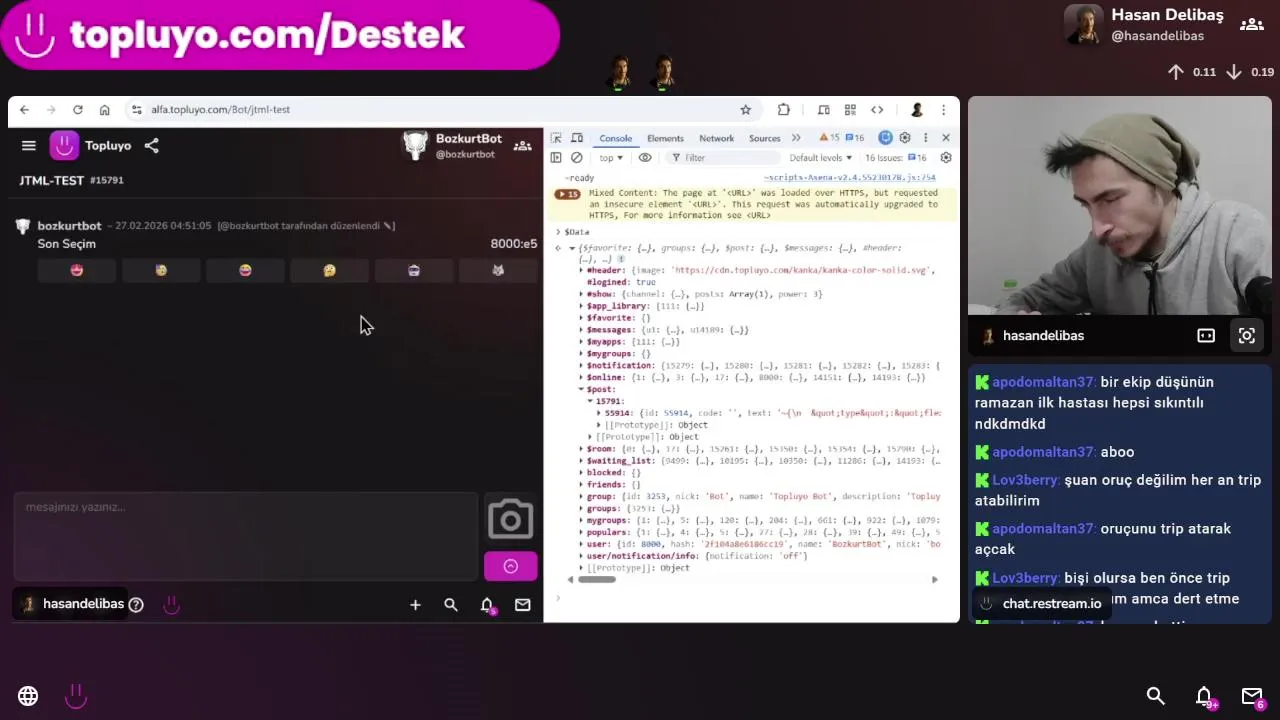
Task: Open the Default levels dropdown
Action: tap(820, 158)
